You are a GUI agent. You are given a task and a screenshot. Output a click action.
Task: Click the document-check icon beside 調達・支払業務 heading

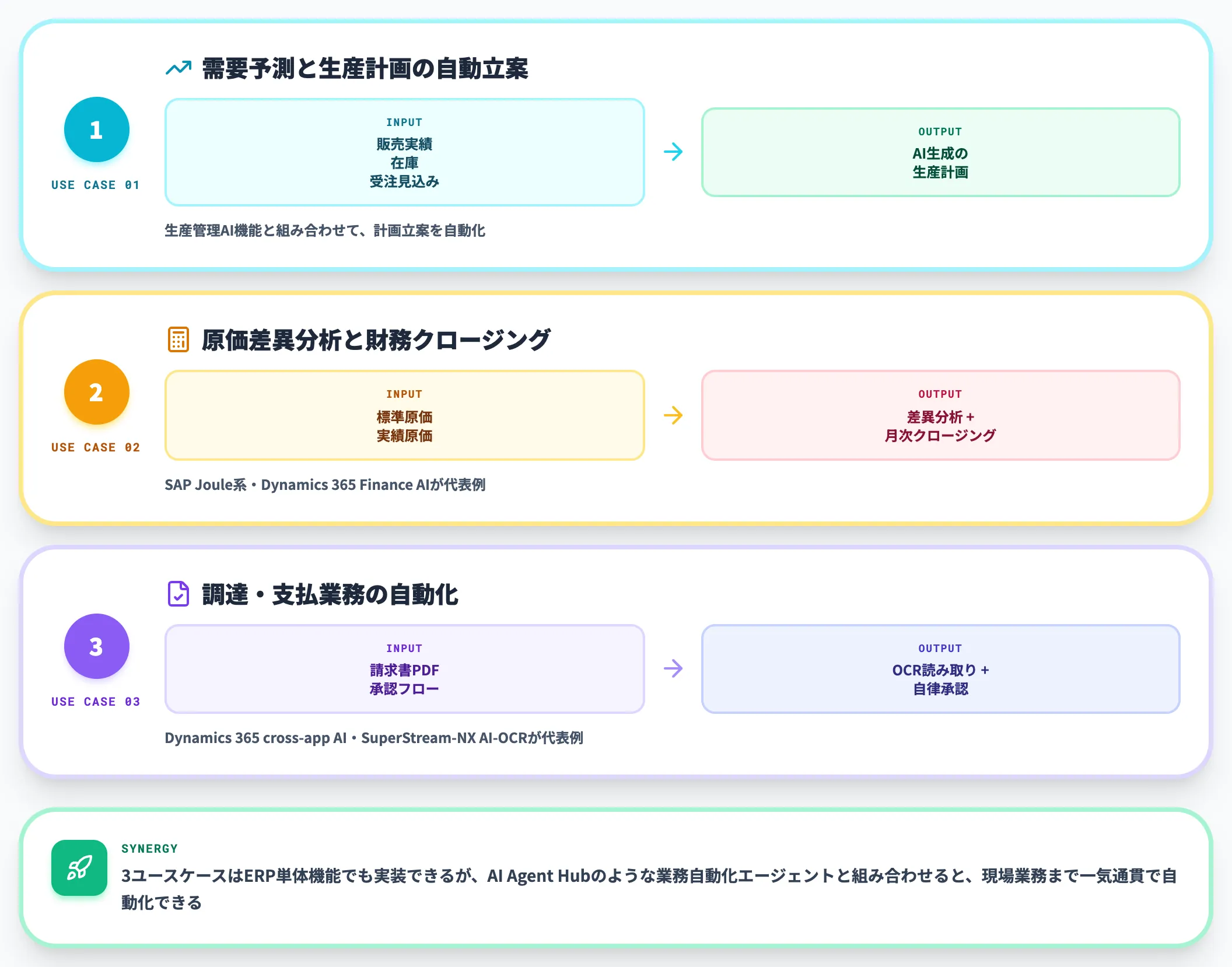click(178, 594)
